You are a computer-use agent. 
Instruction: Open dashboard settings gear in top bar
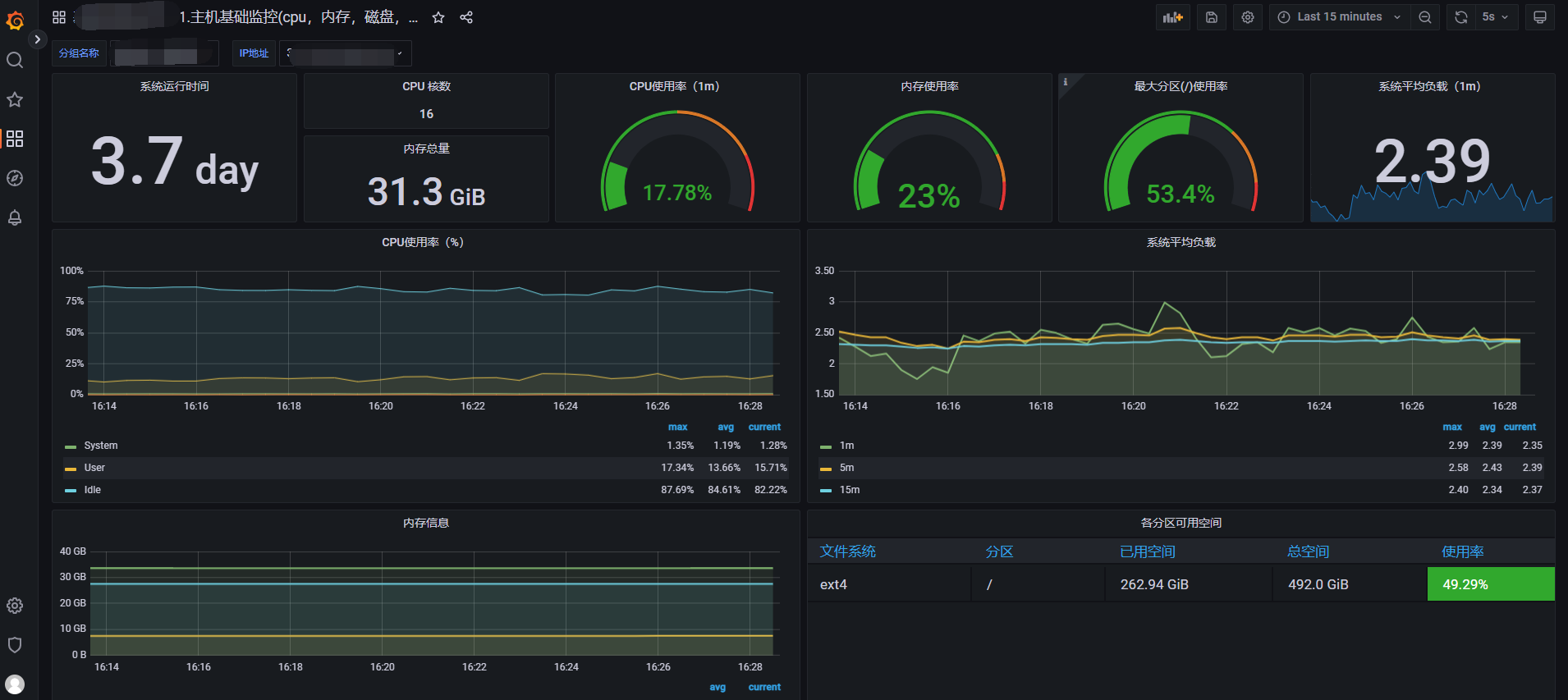pyautogui.click(x=1248, y=17)
